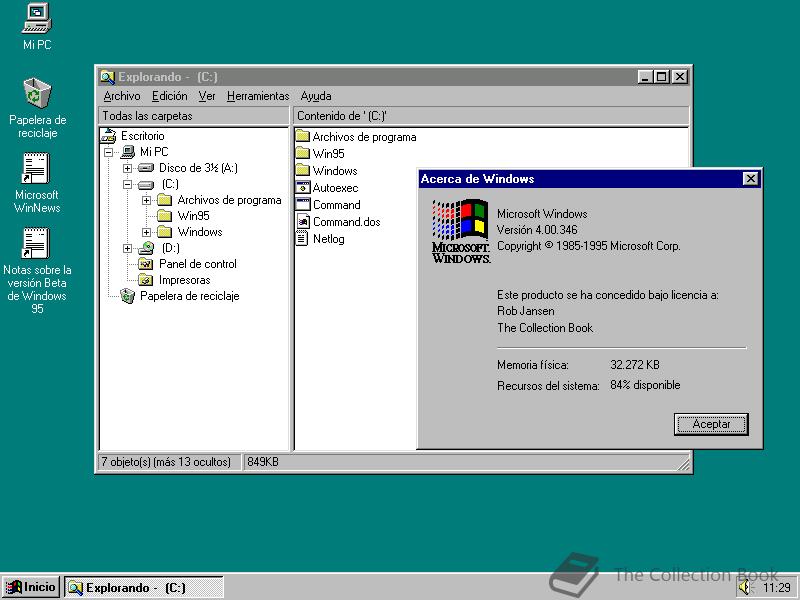Viewport: 800px width, 600px height.
Task: Click the Impresoras tree label
Action: [x=185, y=280]
